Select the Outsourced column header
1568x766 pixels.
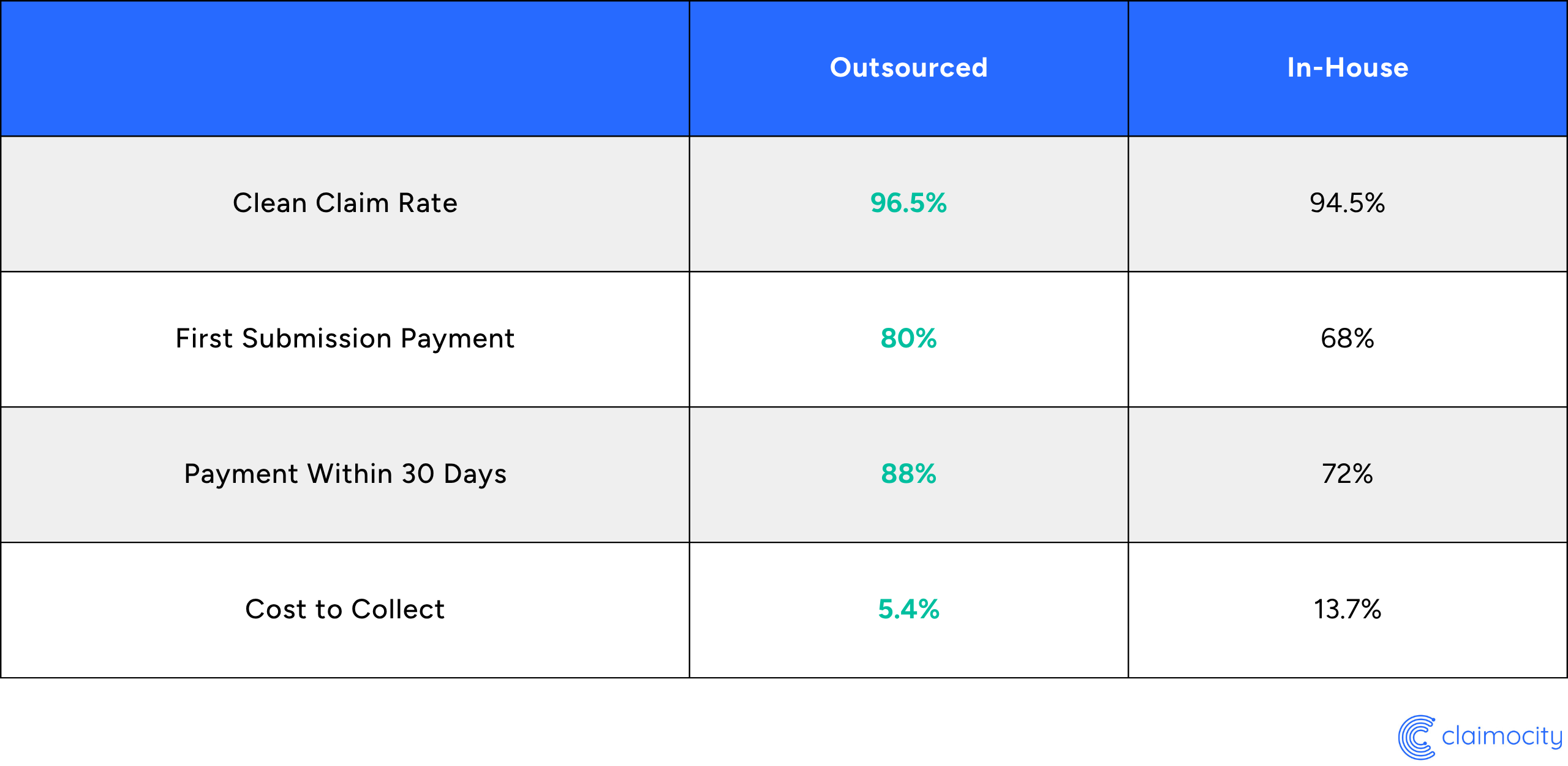pyautogui.click(x=908, y=67)
